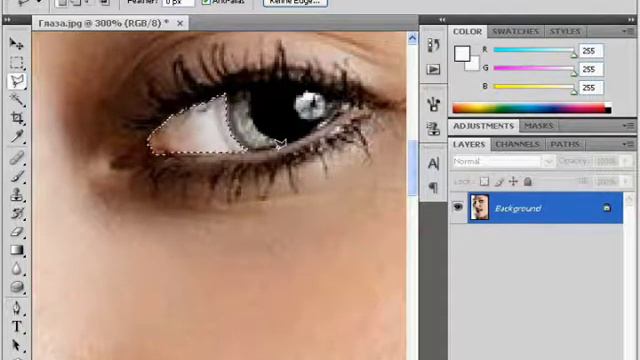Click lock position cross icon
The height and width of the screenshot is (360, 640).
click(513, 181)
